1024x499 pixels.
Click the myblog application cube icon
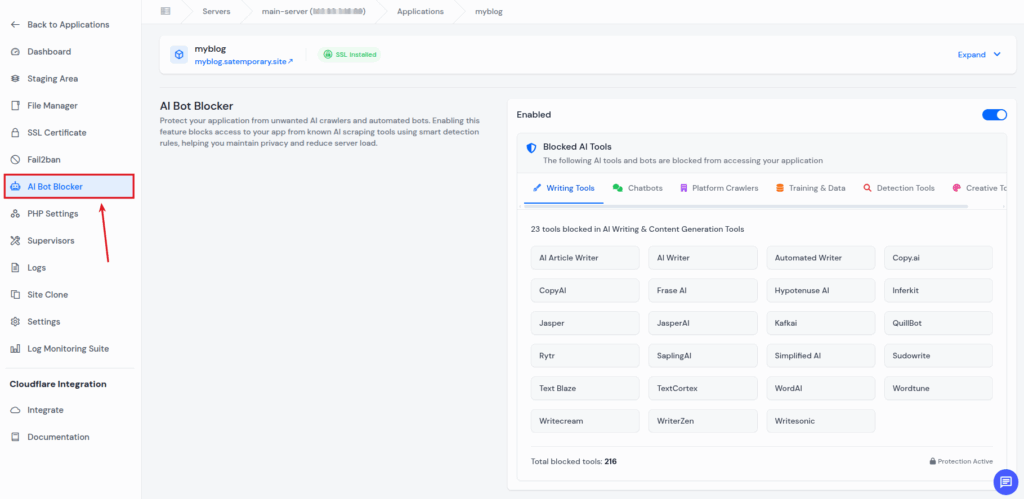click(179, 55)
